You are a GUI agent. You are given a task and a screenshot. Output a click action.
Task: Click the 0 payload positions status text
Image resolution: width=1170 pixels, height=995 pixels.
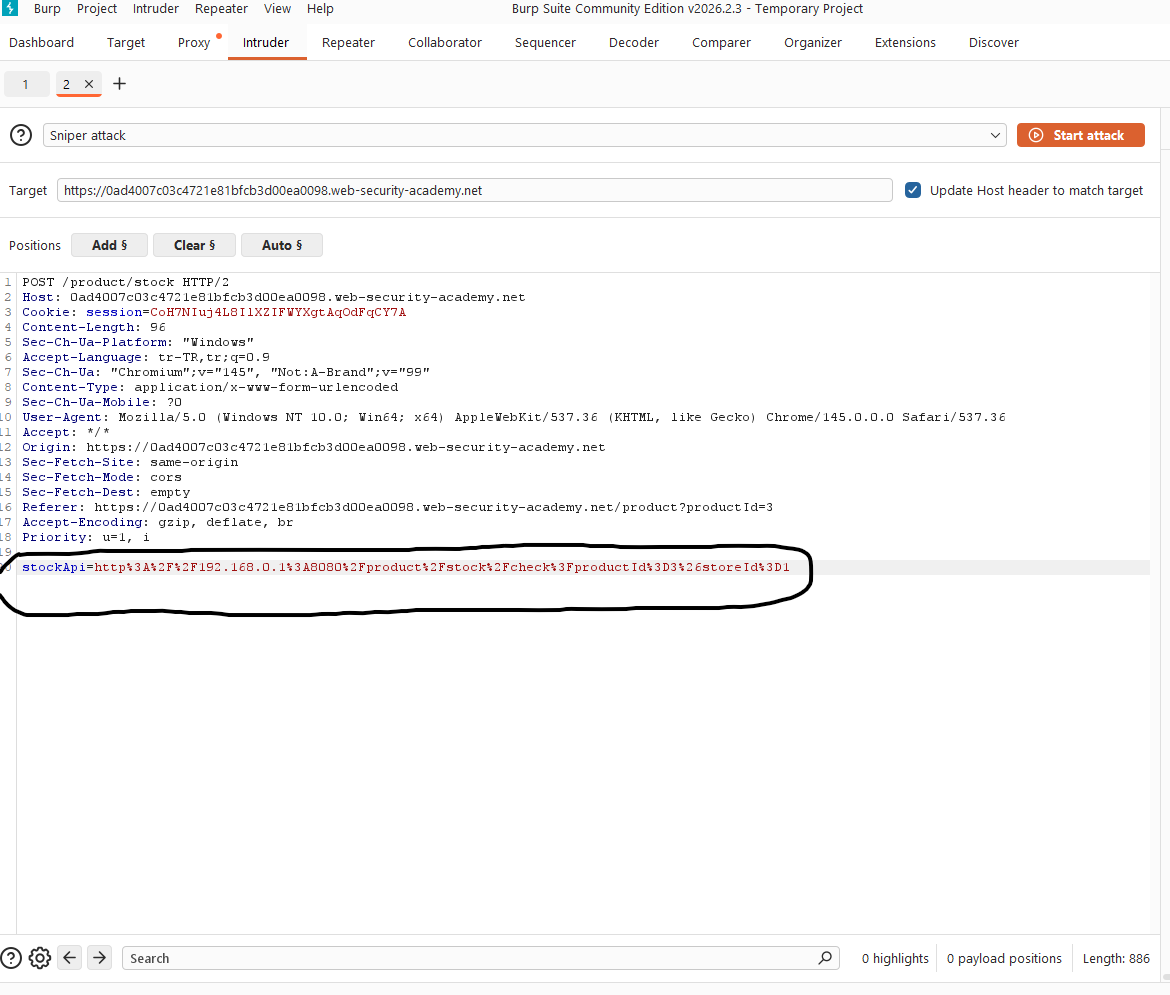click(x=1004, y=958)
